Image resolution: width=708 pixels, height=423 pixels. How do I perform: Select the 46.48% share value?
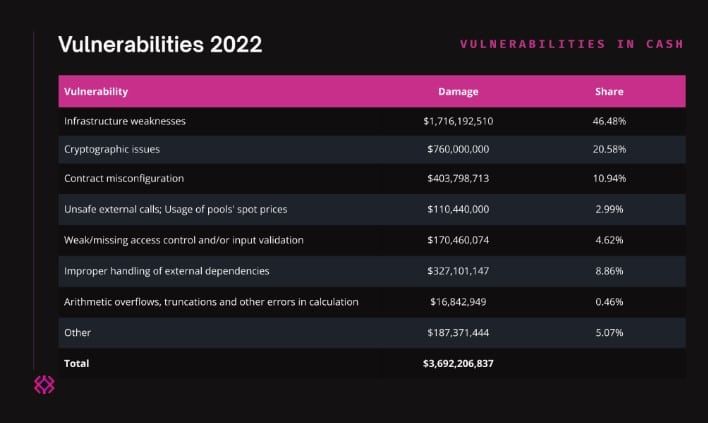(609, 121)
